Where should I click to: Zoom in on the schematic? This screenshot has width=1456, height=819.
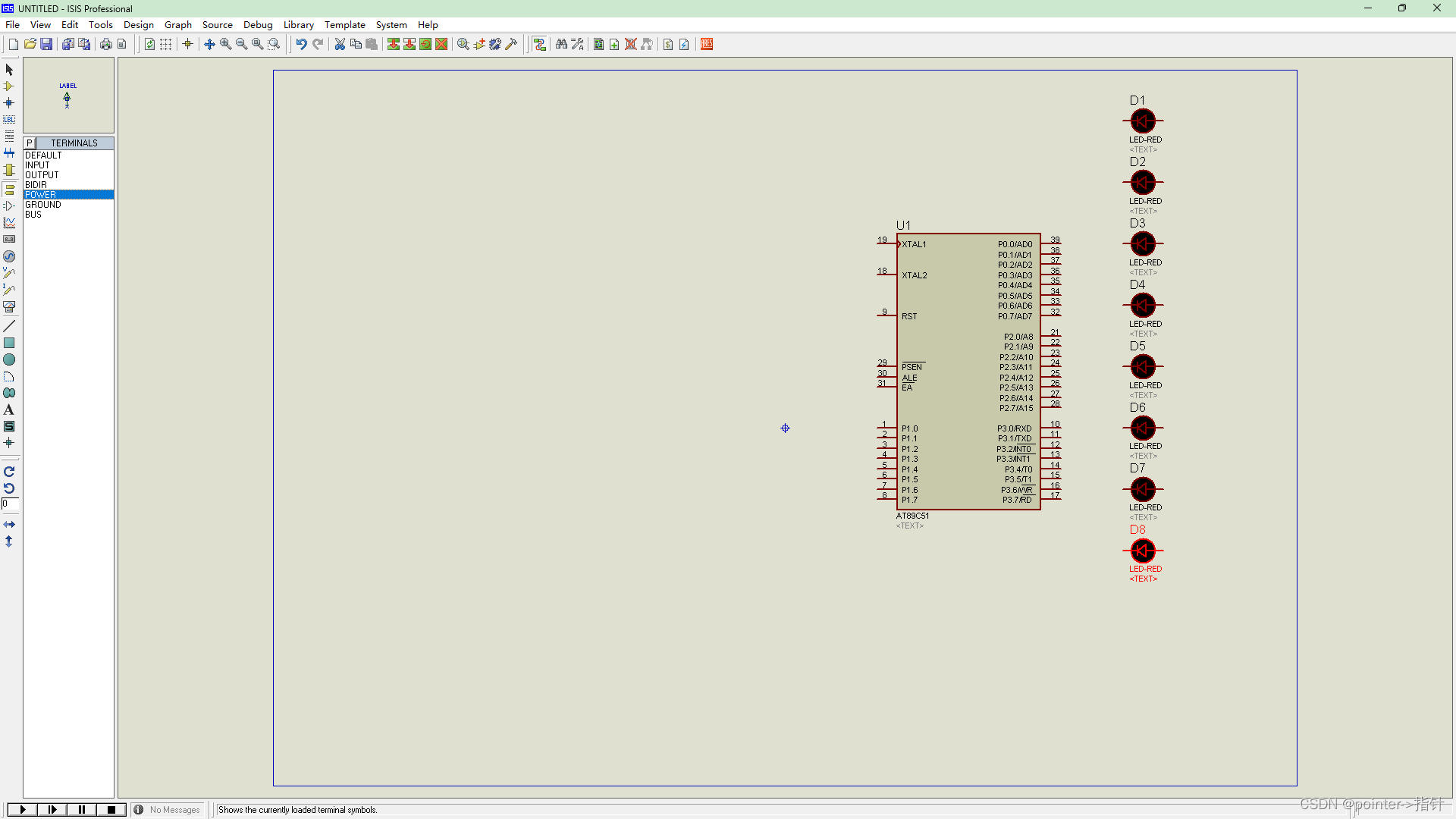click(226, 44)
